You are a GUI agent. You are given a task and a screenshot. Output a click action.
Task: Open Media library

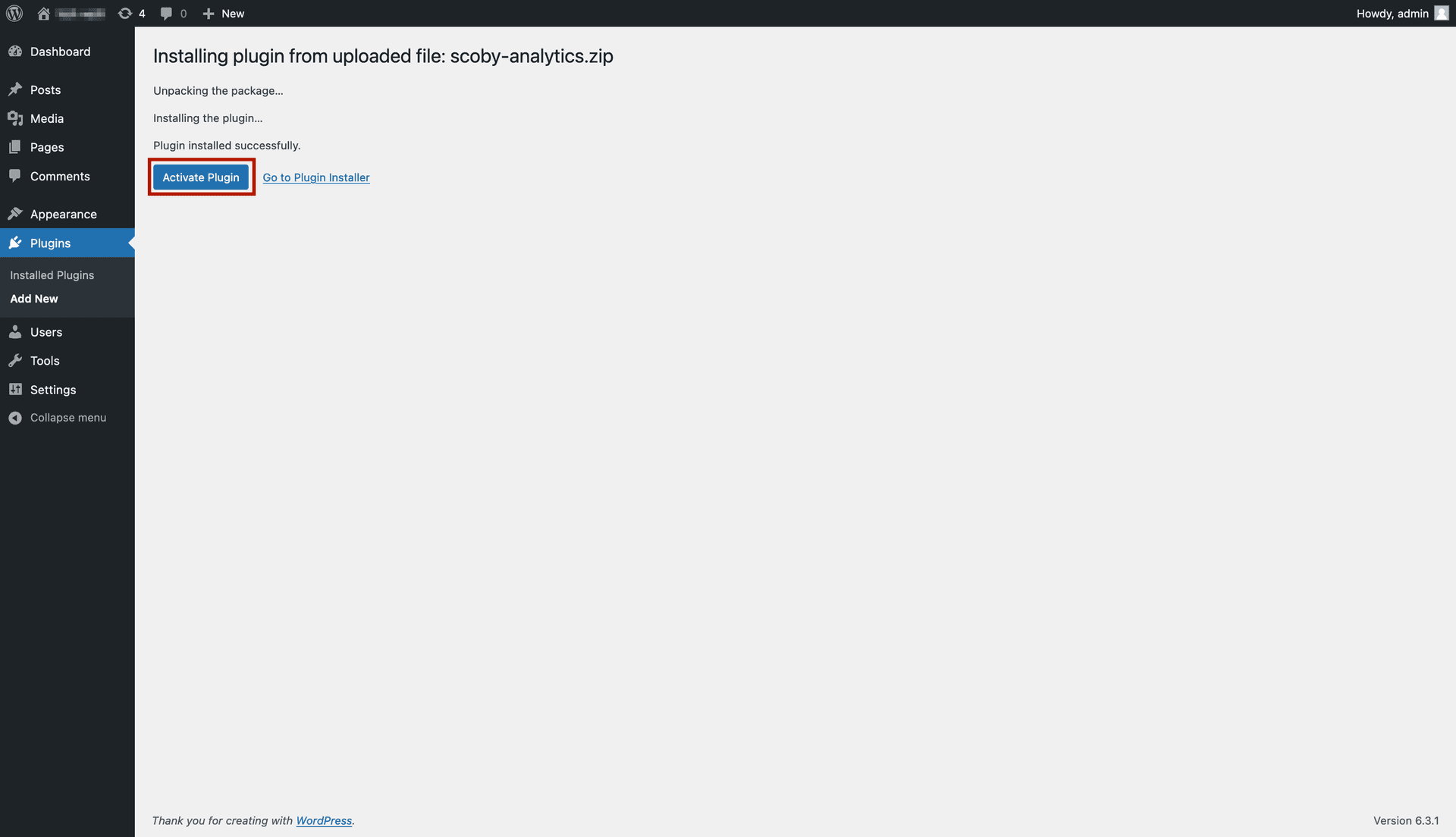[46, 118]
